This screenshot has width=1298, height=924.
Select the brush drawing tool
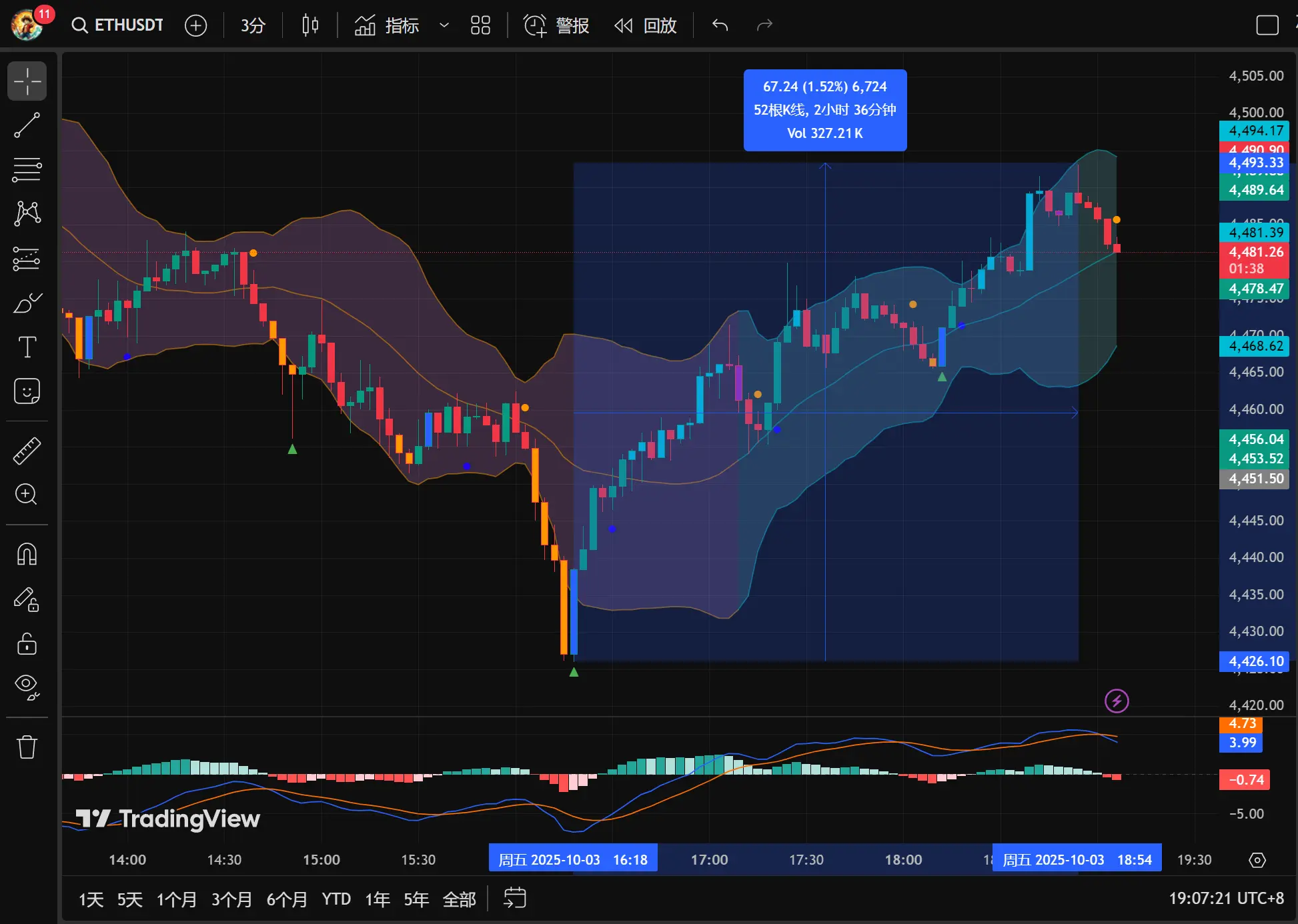pyautogui.click(x=27, y=303)
